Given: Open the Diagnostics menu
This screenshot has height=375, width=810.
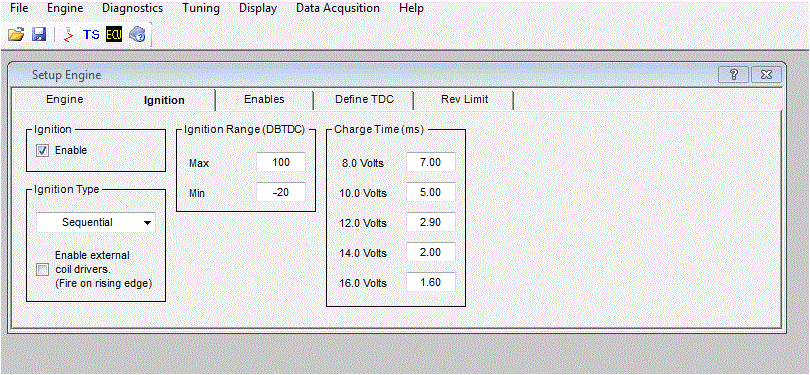Looking at the screenshot, I should (x=133, y=8).
